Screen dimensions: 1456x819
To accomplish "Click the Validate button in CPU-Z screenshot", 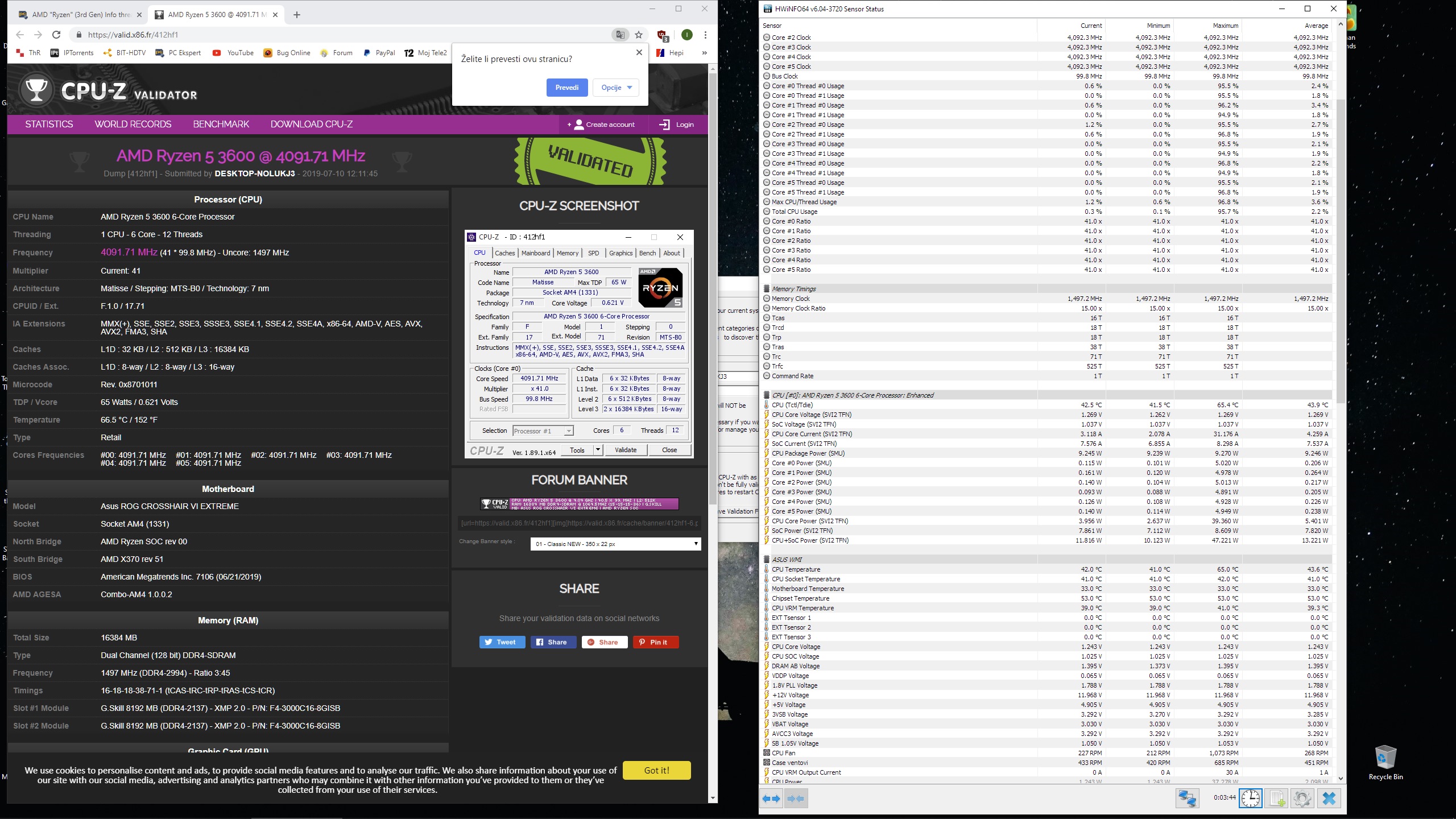I will (626, 450).
